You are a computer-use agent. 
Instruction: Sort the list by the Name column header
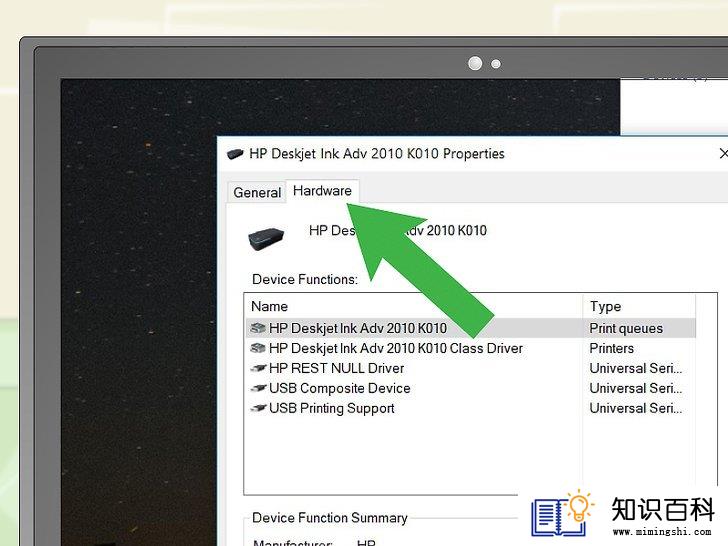click(413, 306)
